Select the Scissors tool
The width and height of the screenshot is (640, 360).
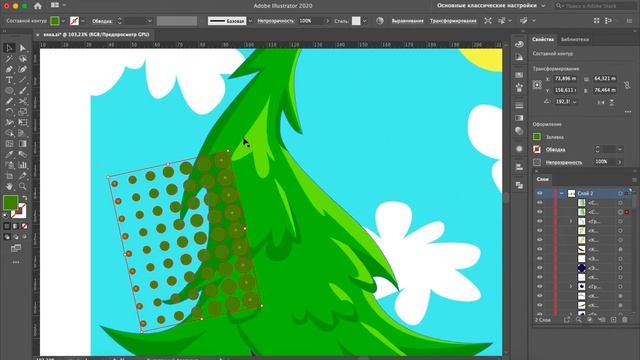23,101
